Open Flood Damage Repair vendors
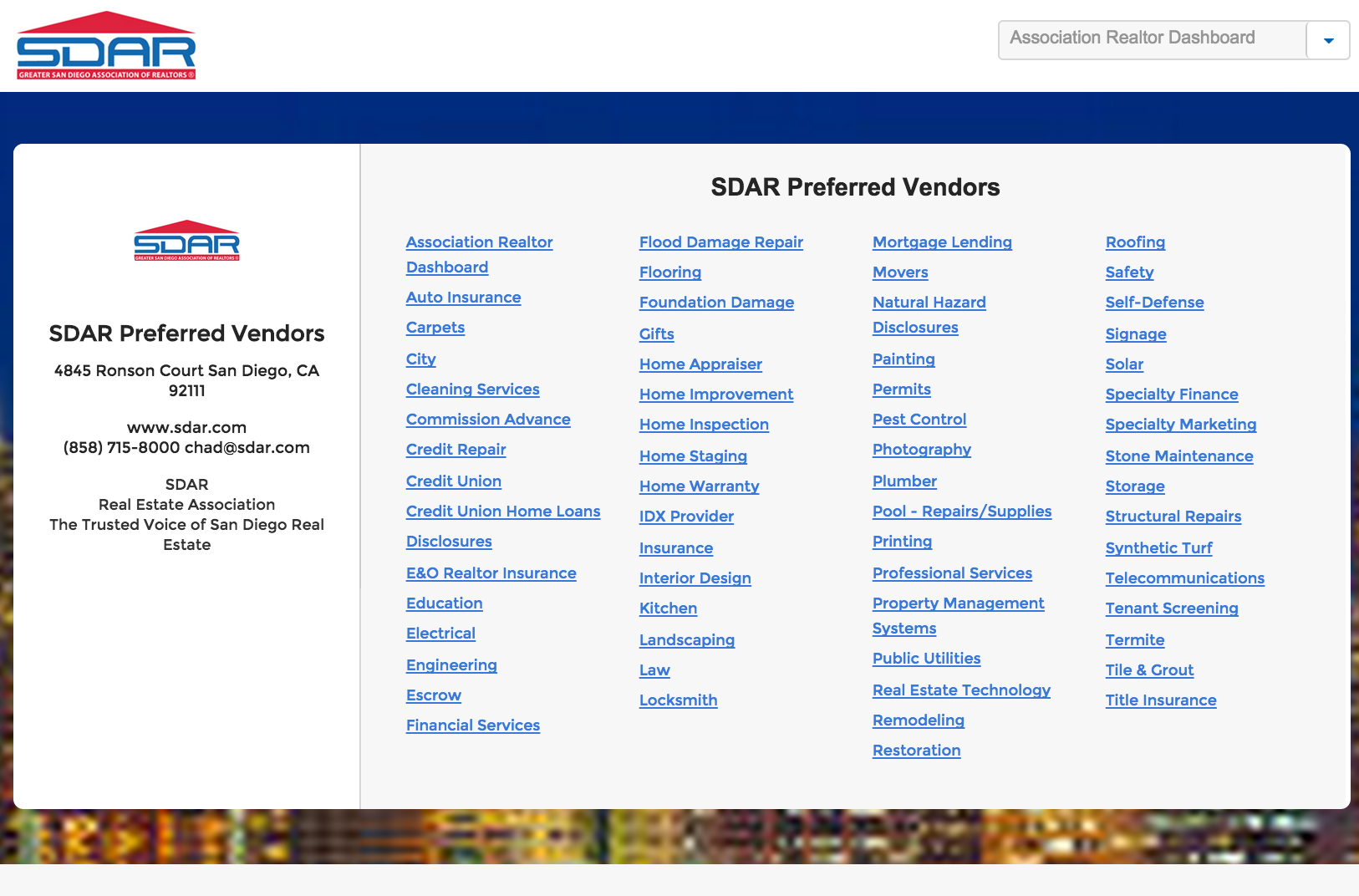The width and height of the screenshot is (1359, 896). point(720,242)
